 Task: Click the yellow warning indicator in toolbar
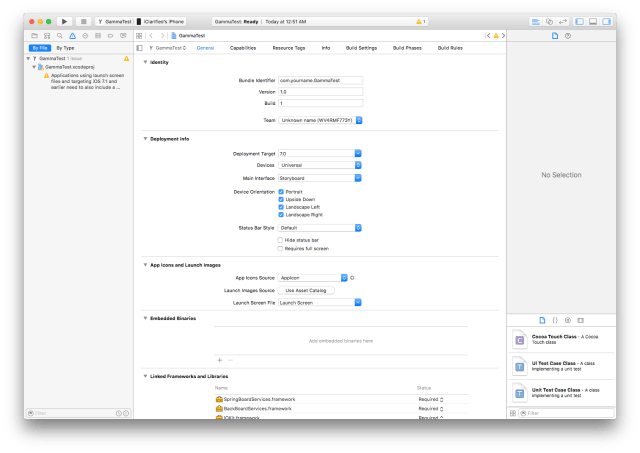423,20
